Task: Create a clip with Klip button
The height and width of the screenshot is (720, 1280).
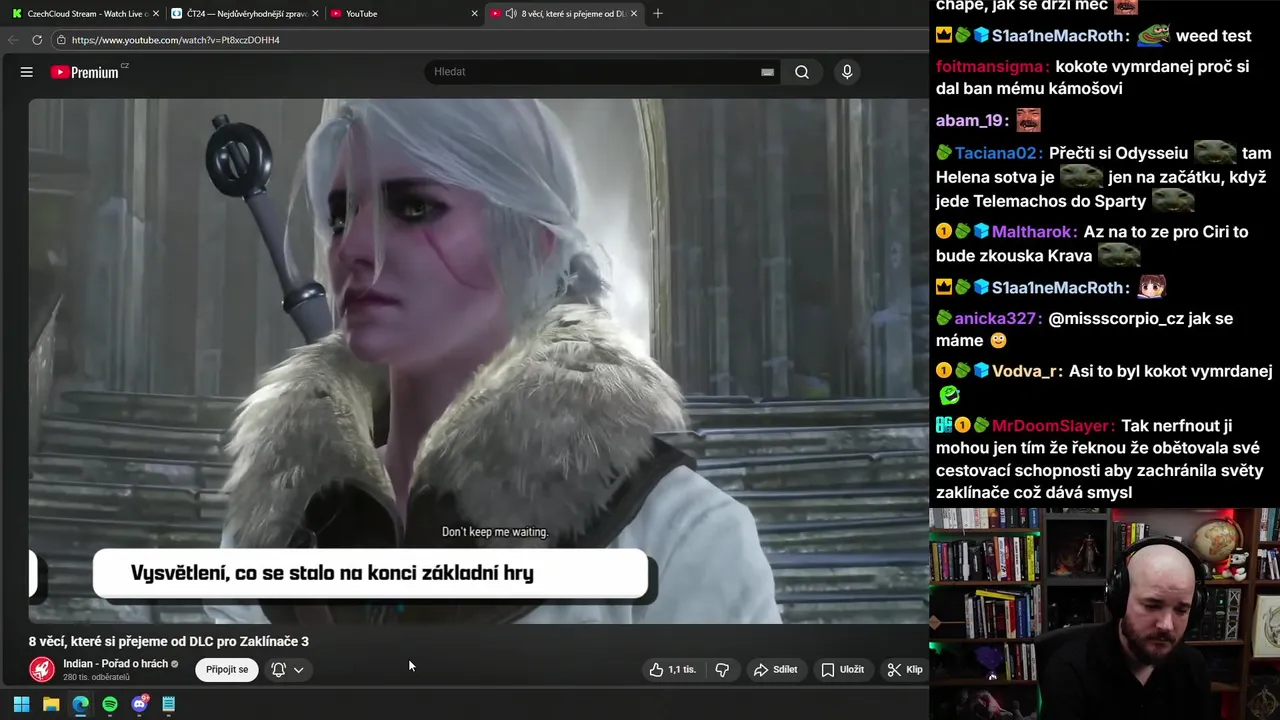Action: point(905,670)
